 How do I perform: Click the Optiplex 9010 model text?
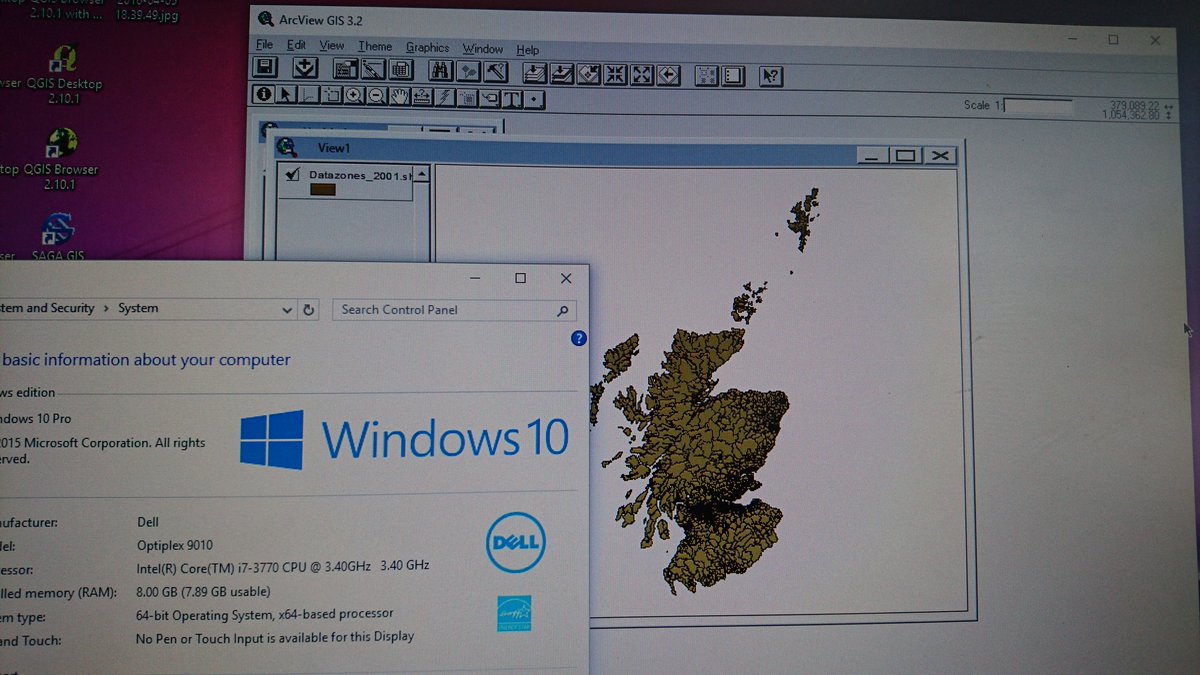click(x=173, y=546)
